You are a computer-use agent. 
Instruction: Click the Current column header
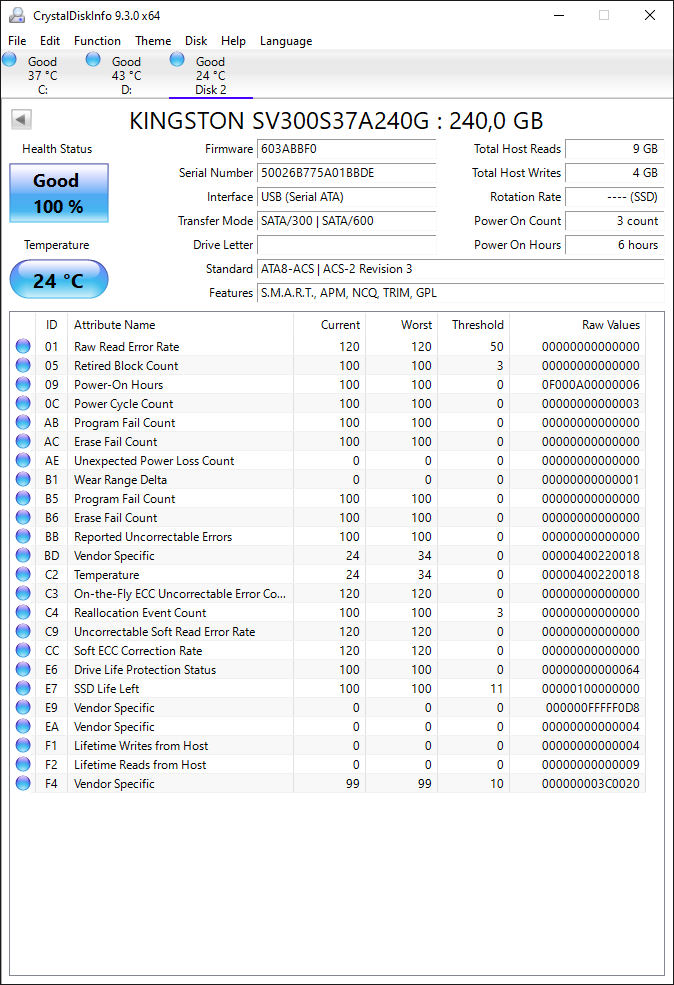pos(329,325)
